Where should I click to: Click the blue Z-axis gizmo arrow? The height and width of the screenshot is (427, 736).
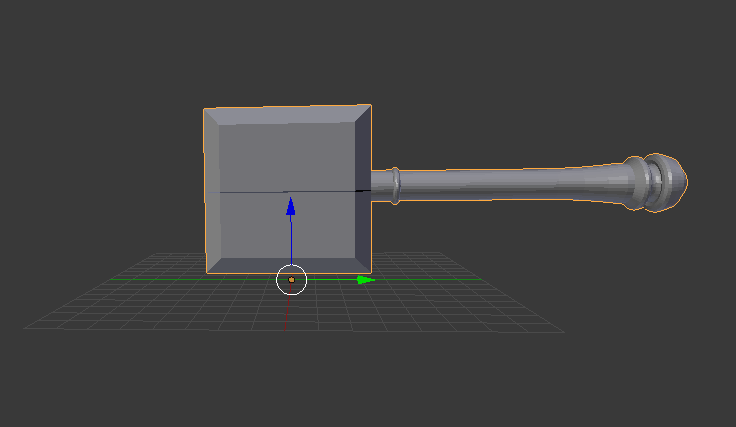[x=291, y=206]
